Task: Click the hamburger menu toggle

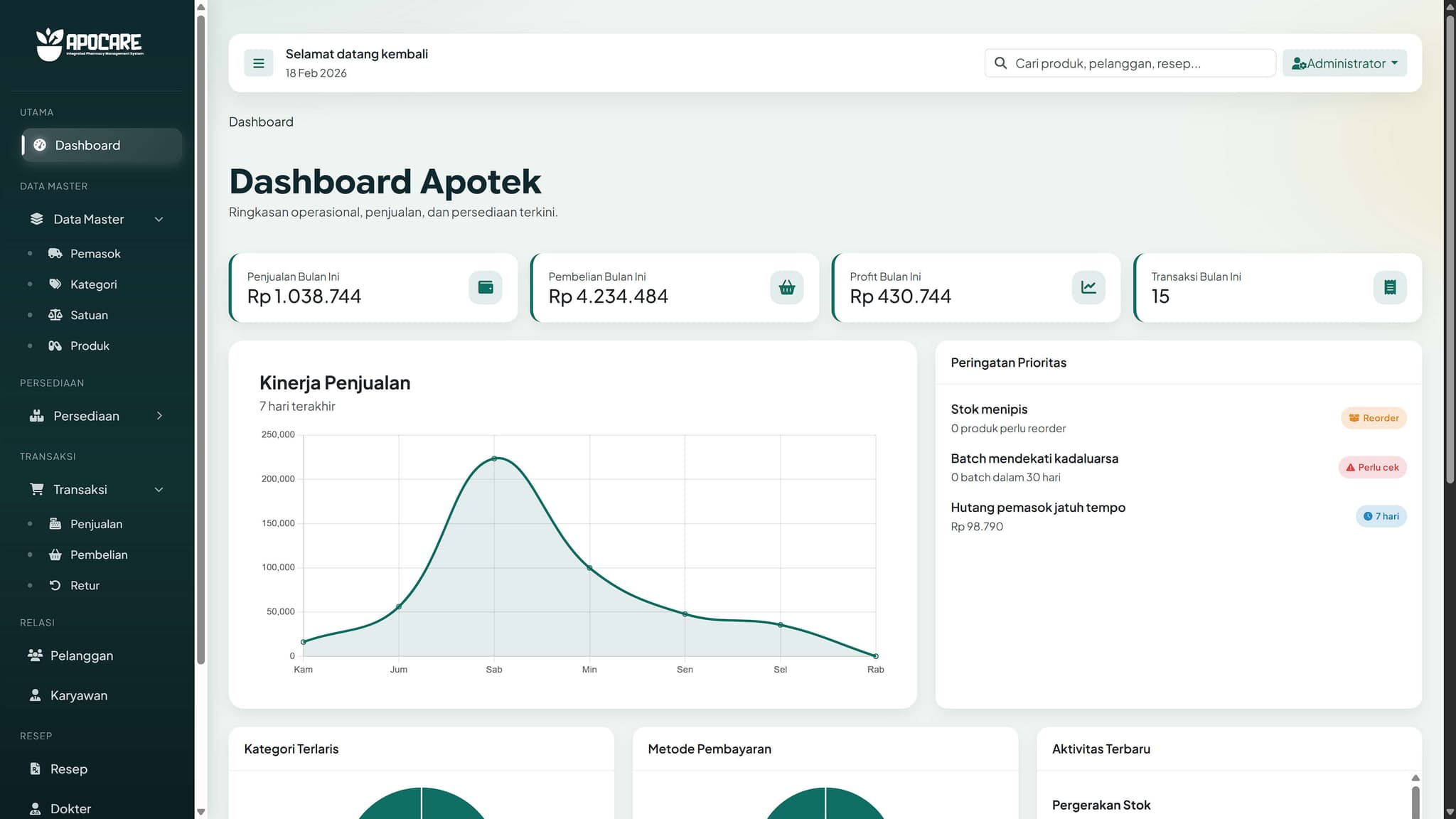Action: [x=258, y=63]
